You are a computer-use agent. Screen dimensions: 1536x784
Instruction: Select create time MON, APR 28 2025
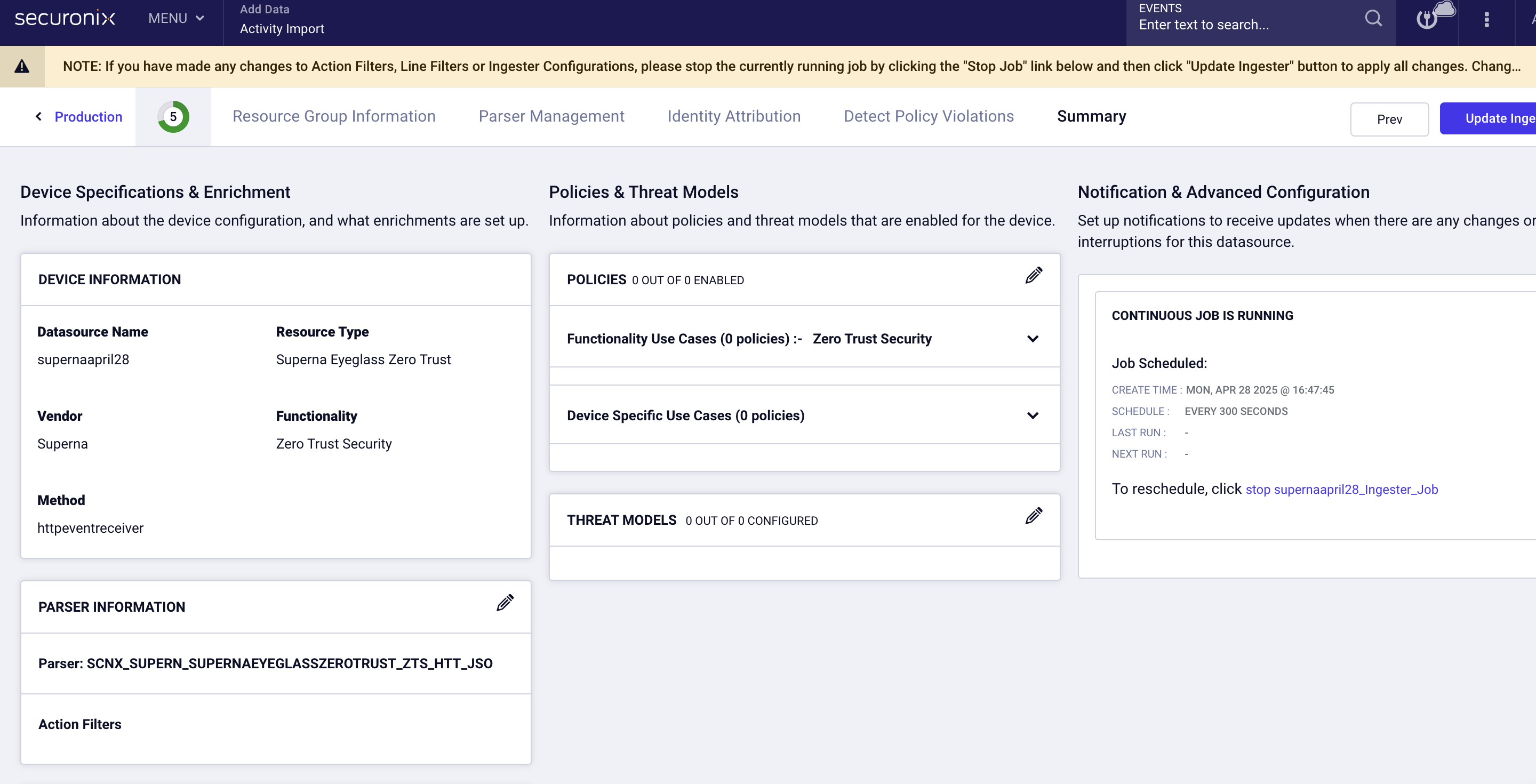pos(1259,390)
